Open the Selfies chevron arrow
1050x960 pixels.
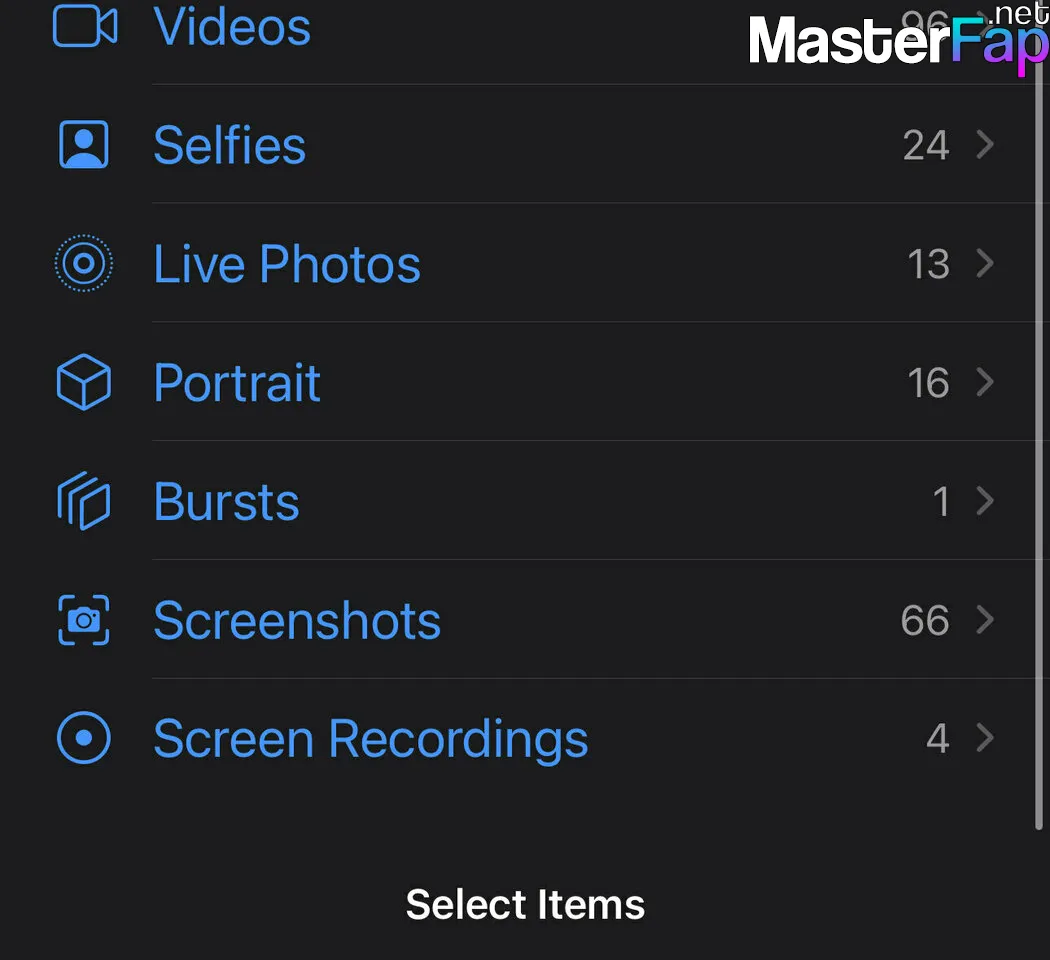pyautogui.click(x=985, y=145)
